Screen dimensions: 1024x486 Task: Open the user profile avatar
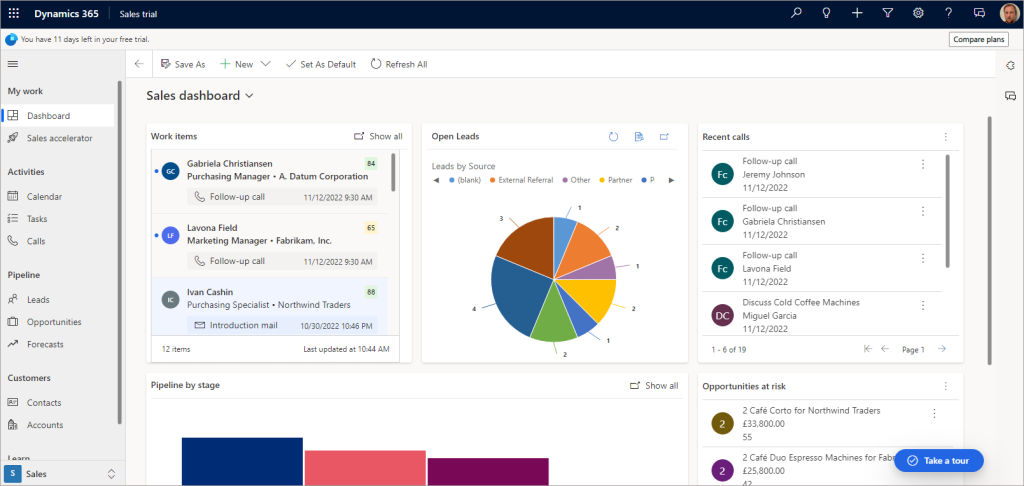coord(1009,13)
